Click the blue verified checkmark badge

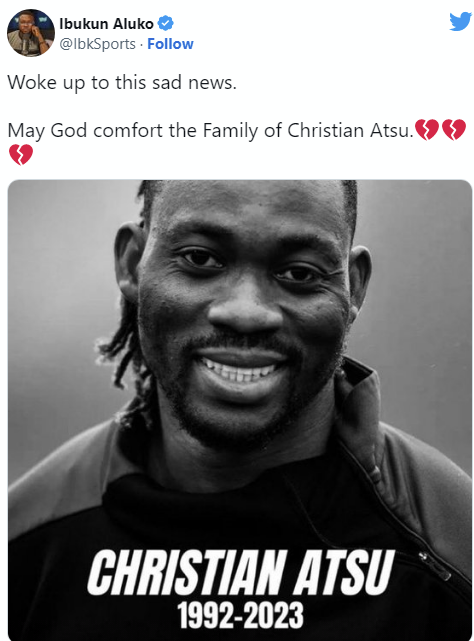pos(166,23)
